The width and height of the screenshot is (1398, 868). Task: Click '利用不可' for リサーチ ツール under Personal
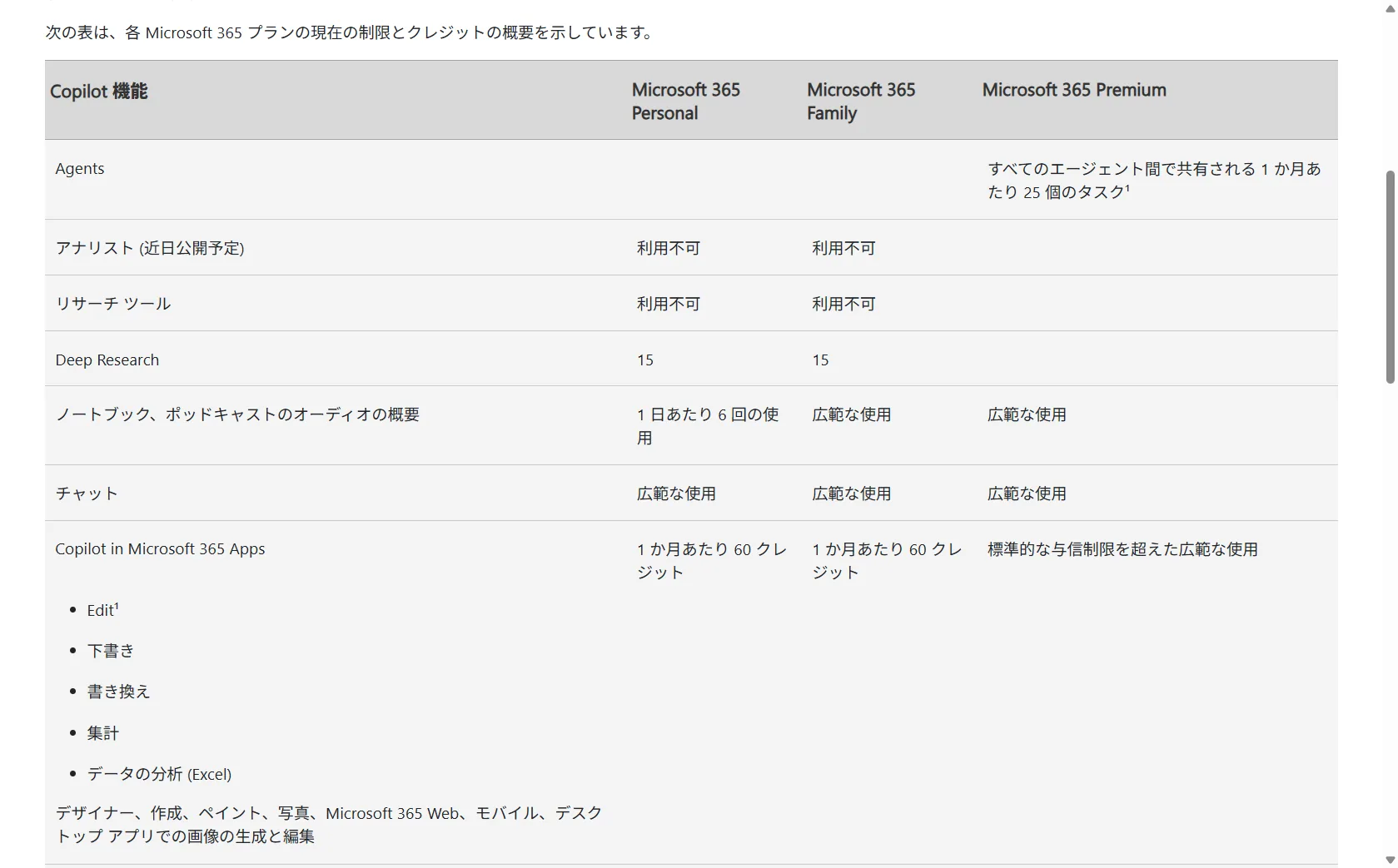click(x=669, y=304)
